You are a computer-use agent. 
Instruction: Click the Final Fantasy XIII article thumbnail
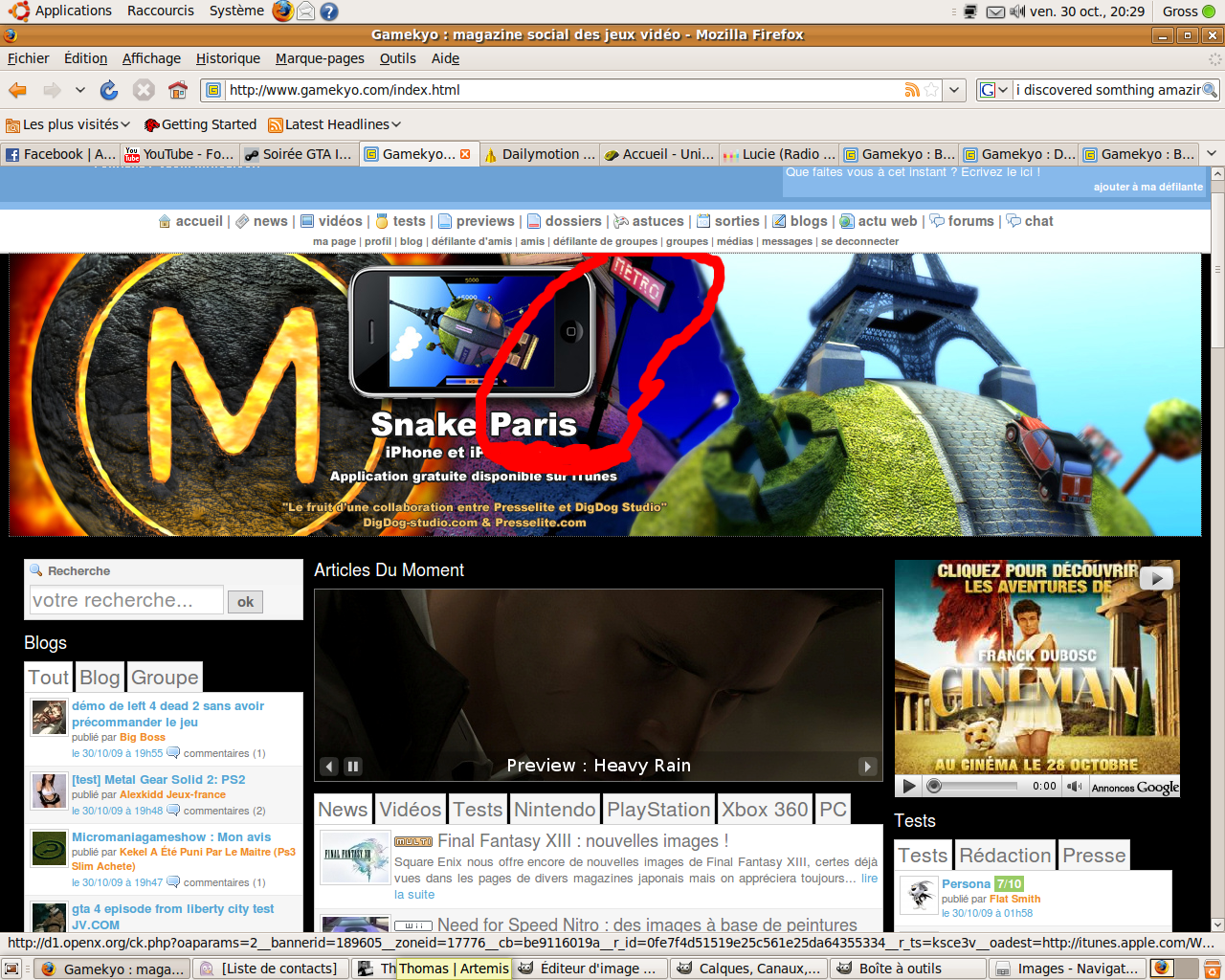[355, 857]
